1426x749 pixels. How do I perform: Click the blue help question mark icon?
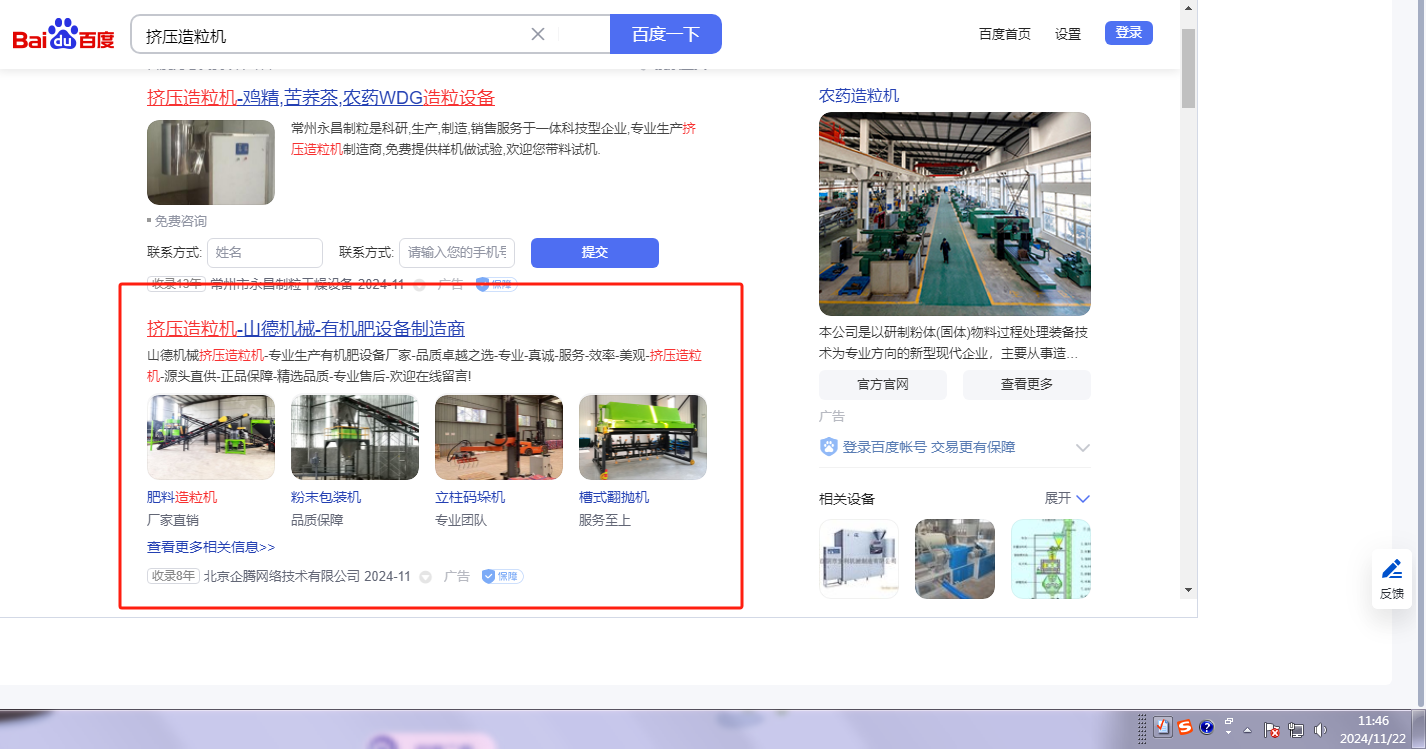(1206, 727)
